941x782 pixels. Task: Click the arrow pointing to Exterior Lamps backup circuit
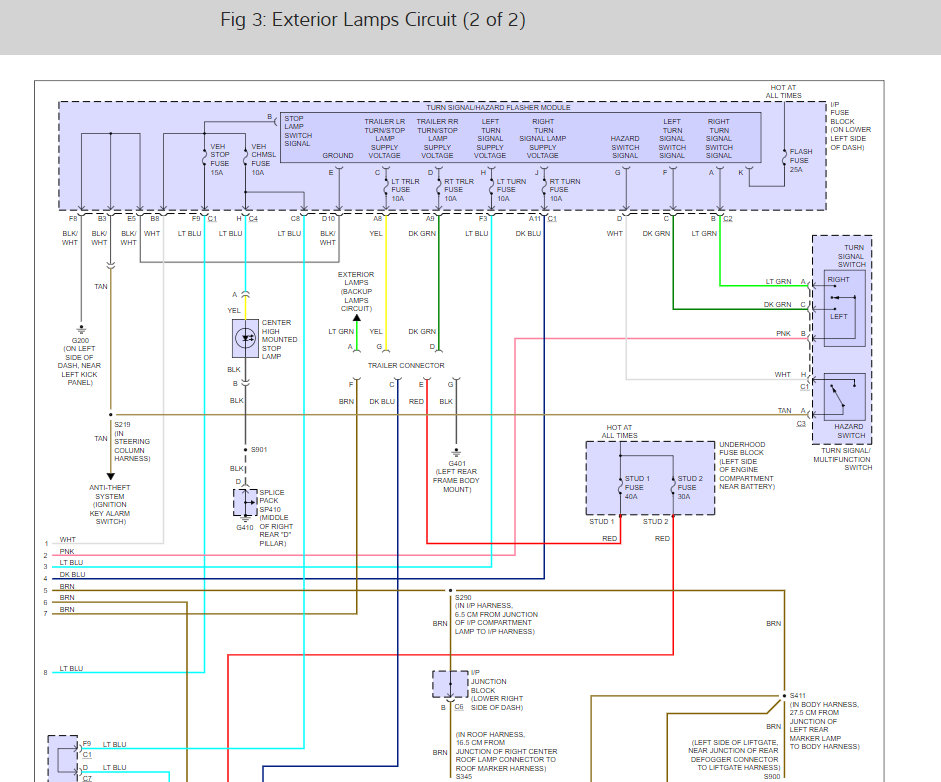(356, 318)
